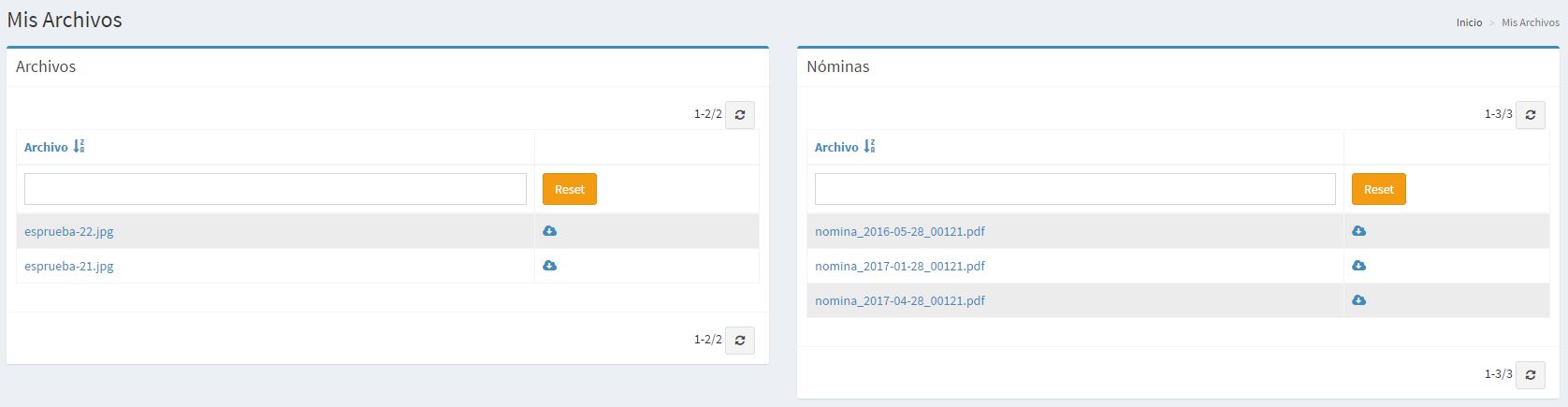Screen dimensions: 1568x407
Task: Go to Inicio in the breadcrumb
Action: [x=1469, y=22]
